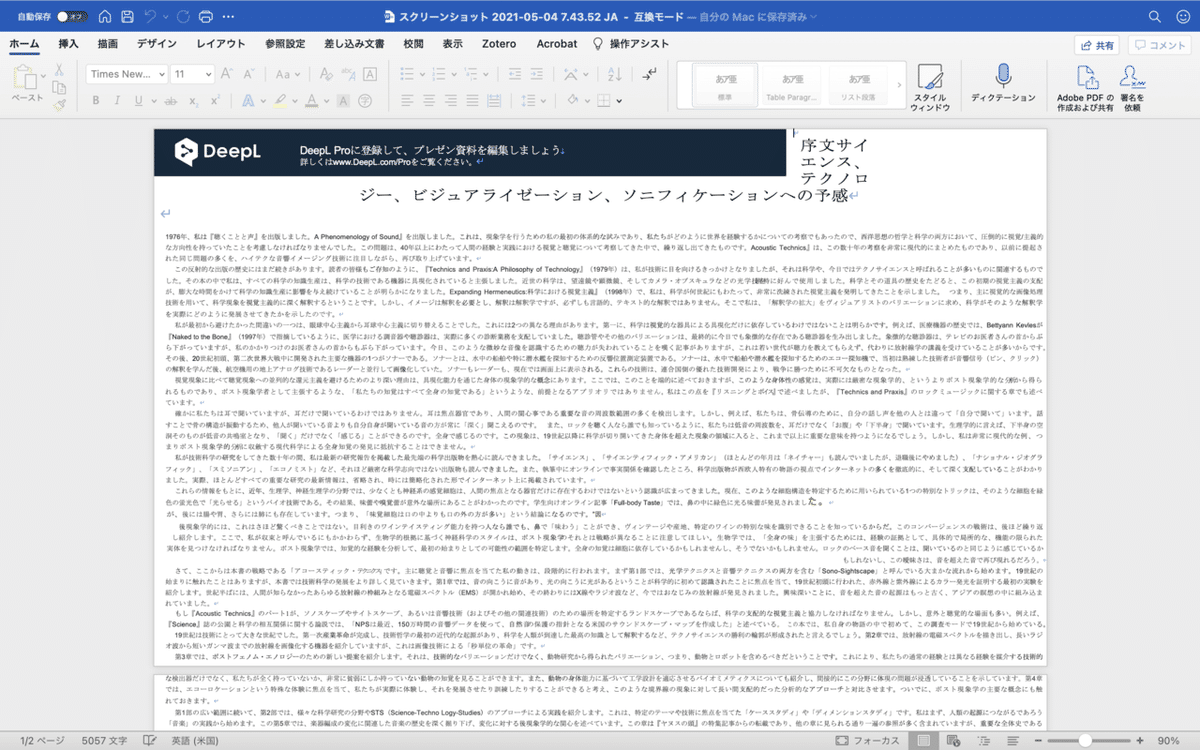This screenshot has width=1200, height=750.
Task: Apply bulleted list
Action: 407,74
